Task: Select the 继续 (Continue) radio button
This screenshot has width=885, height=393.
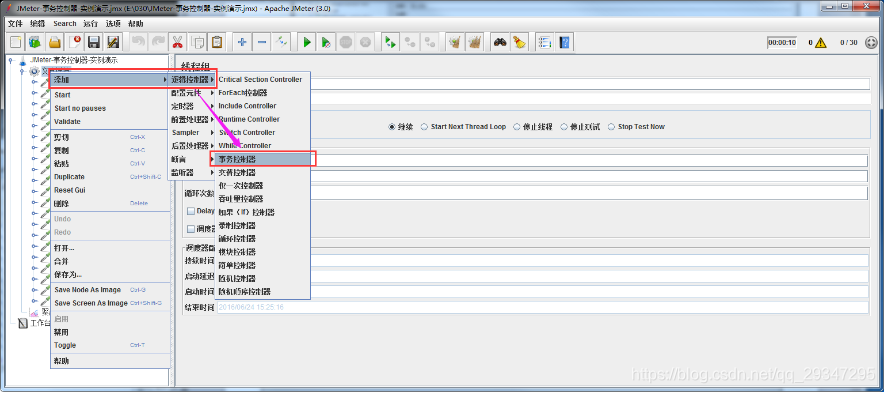Action: tap(392, 127)
